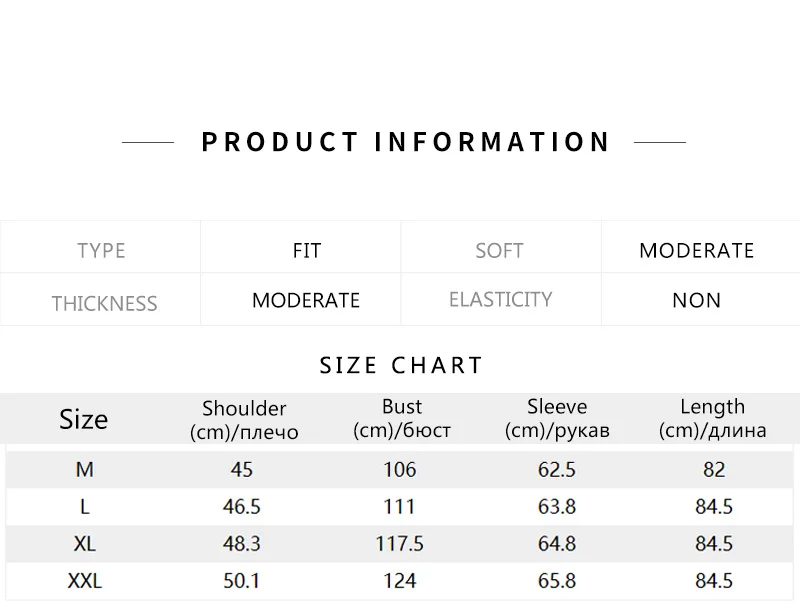
Task: Select the M size row label
Action: (x=84, y=469)
